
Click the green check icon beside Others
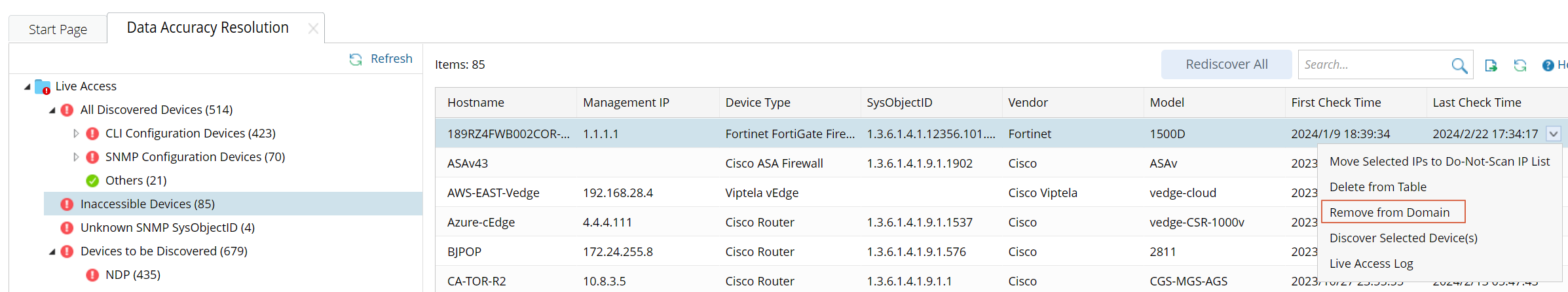tap(92, 181)
